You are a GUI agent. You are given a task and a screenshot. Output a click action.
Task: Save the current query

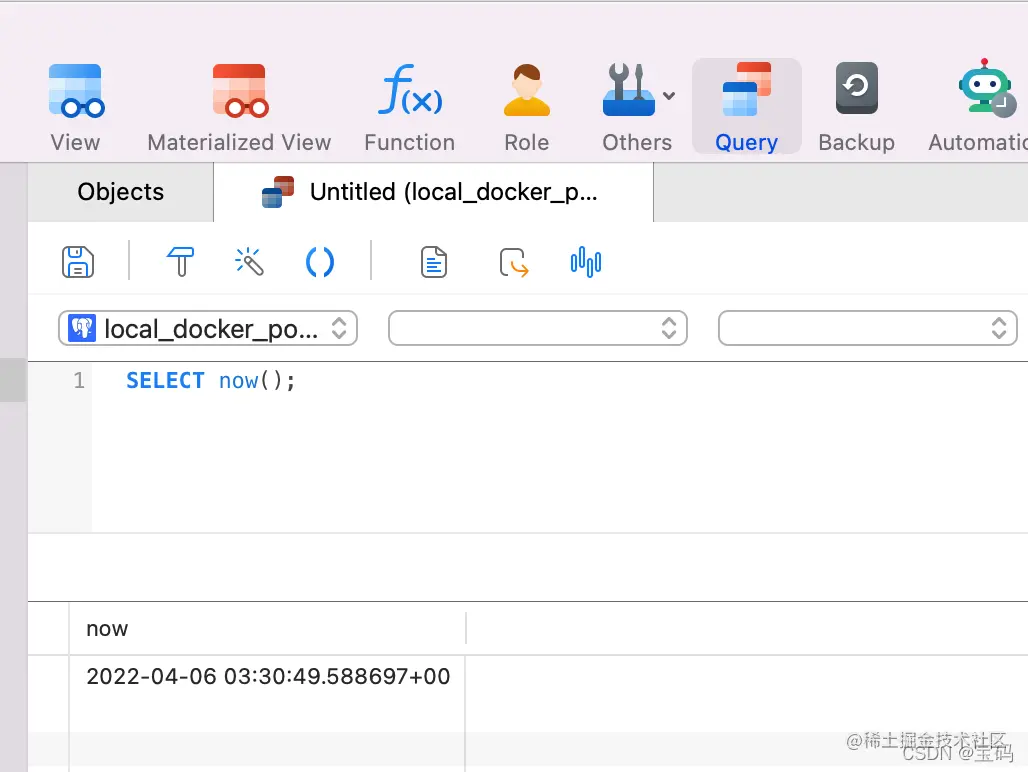click(78, 261)
